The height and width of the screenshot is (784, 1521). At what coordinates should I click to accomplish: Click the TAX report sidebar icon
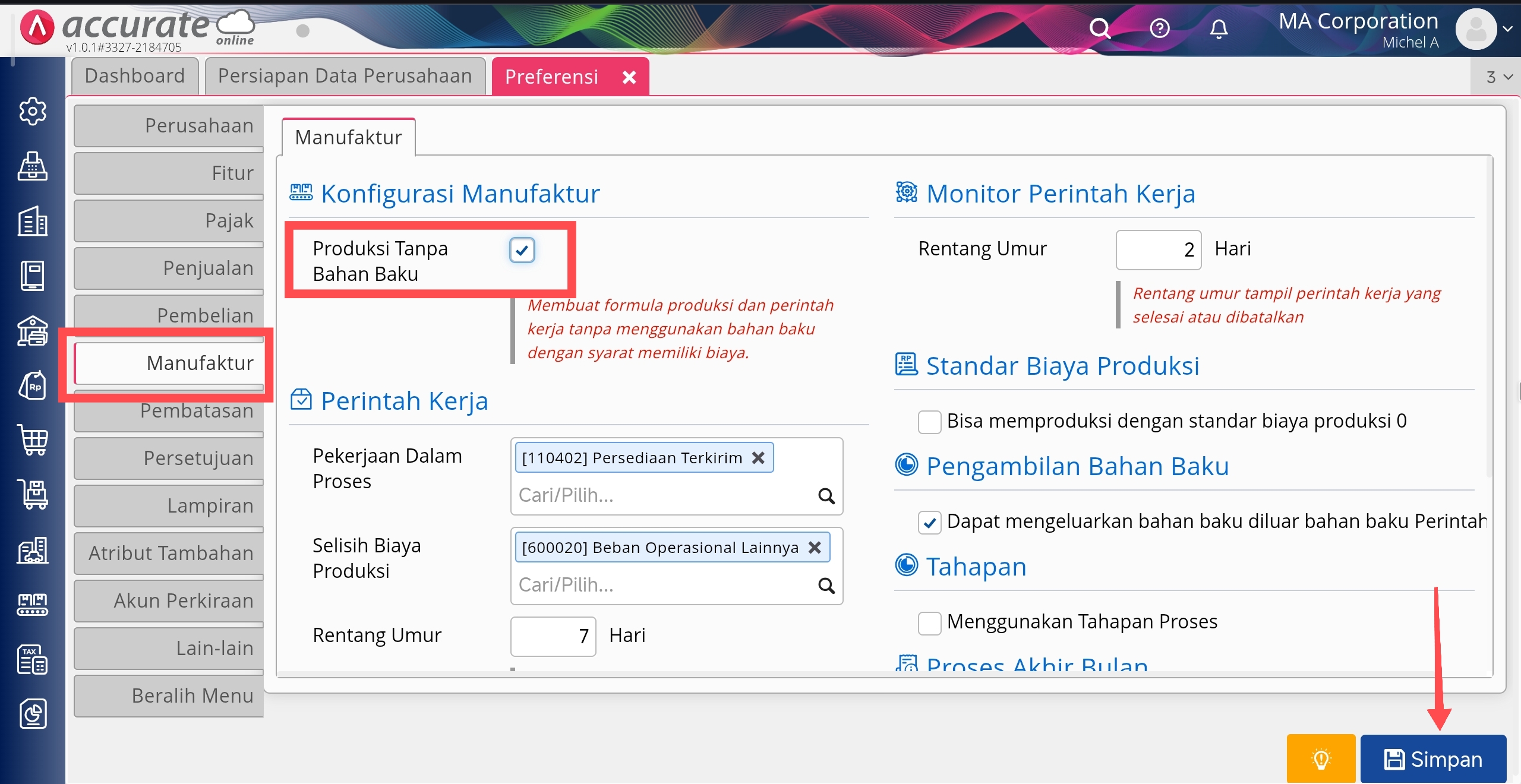[33, 659]
